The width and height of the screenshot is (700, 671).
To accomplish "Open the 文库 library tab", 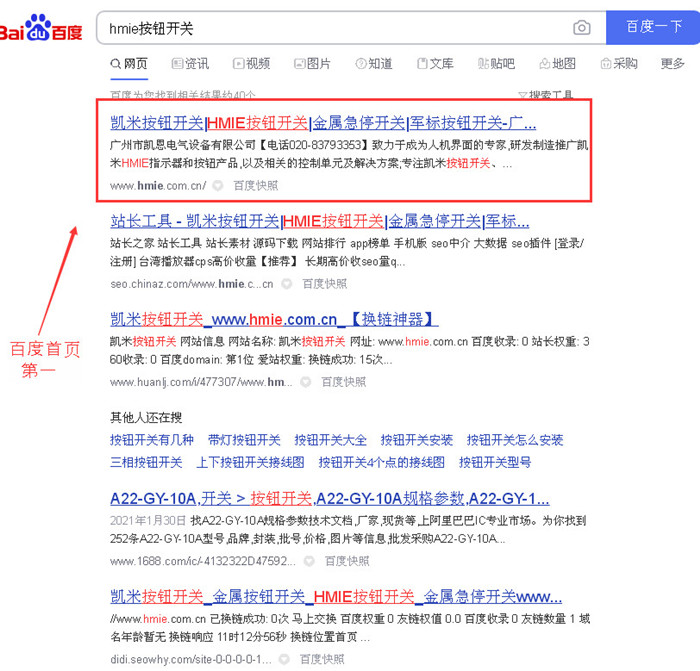I will 434,64.
